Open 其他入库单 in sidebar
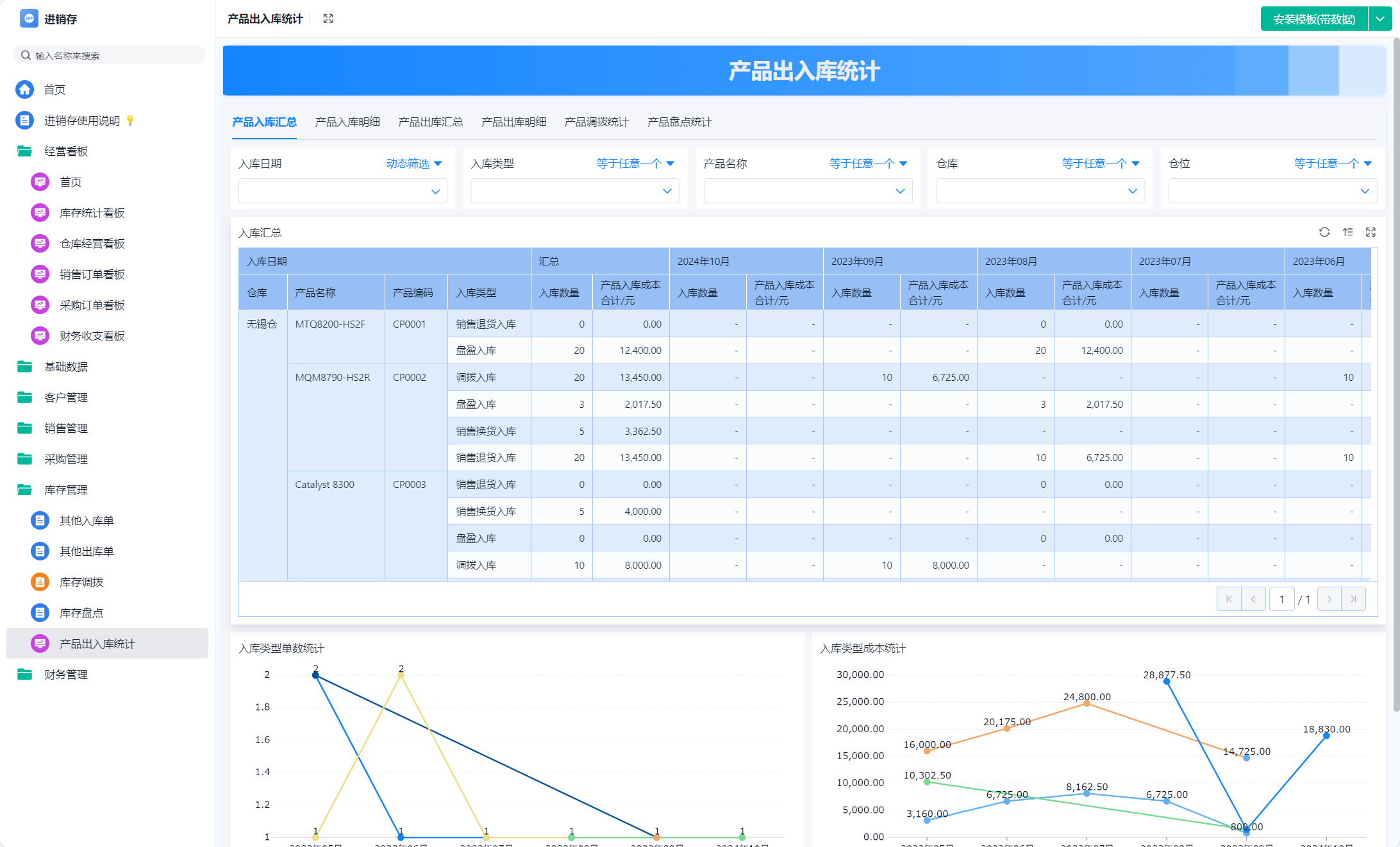The width and height of the screenshot is (1400, 847). (x=86, y=521)
